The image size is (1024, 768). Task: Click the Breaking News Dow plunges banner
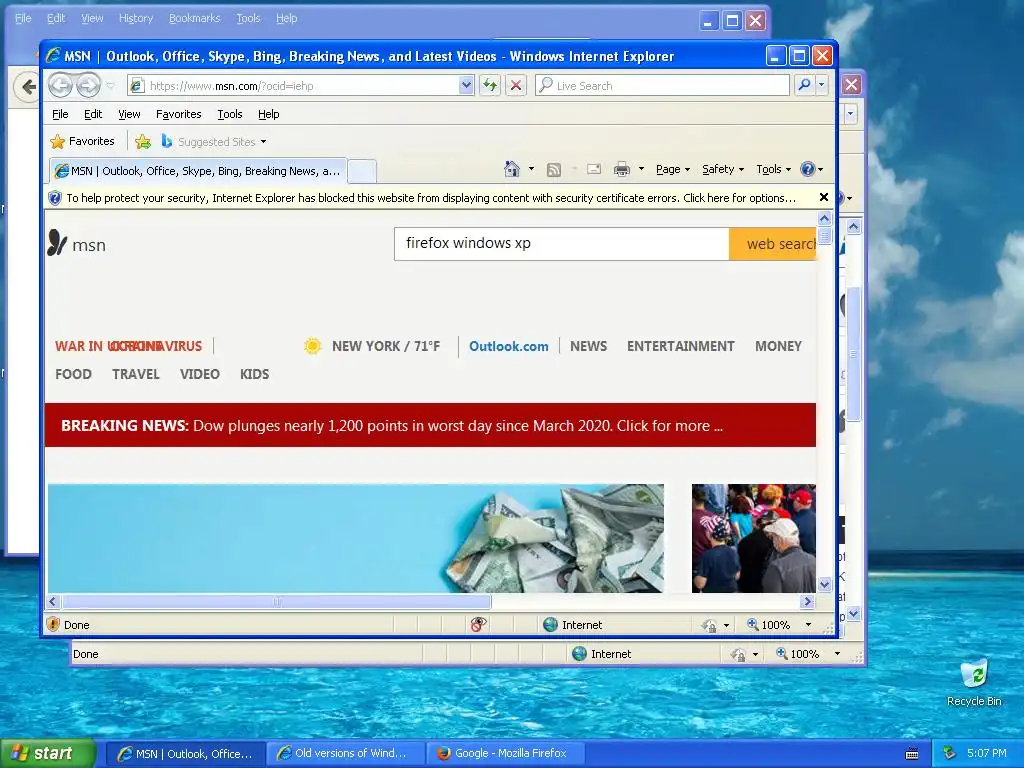[430, 425]
